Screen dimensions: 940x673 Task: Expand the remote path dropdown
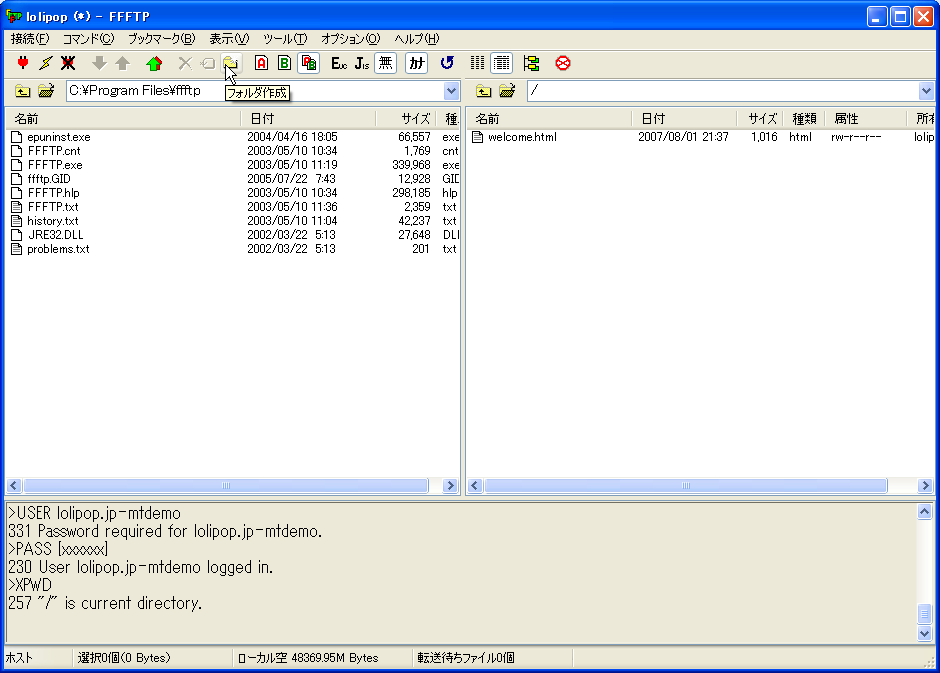pos(926,91)
